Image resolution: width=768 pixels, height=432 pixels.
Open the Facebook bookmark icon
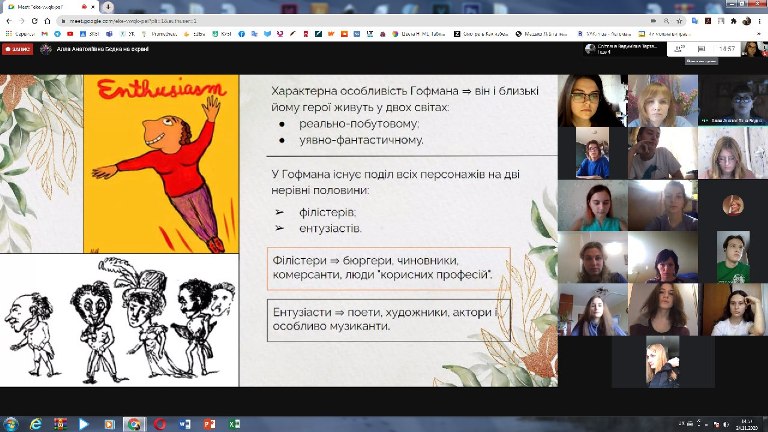click(x=241, y=34)
